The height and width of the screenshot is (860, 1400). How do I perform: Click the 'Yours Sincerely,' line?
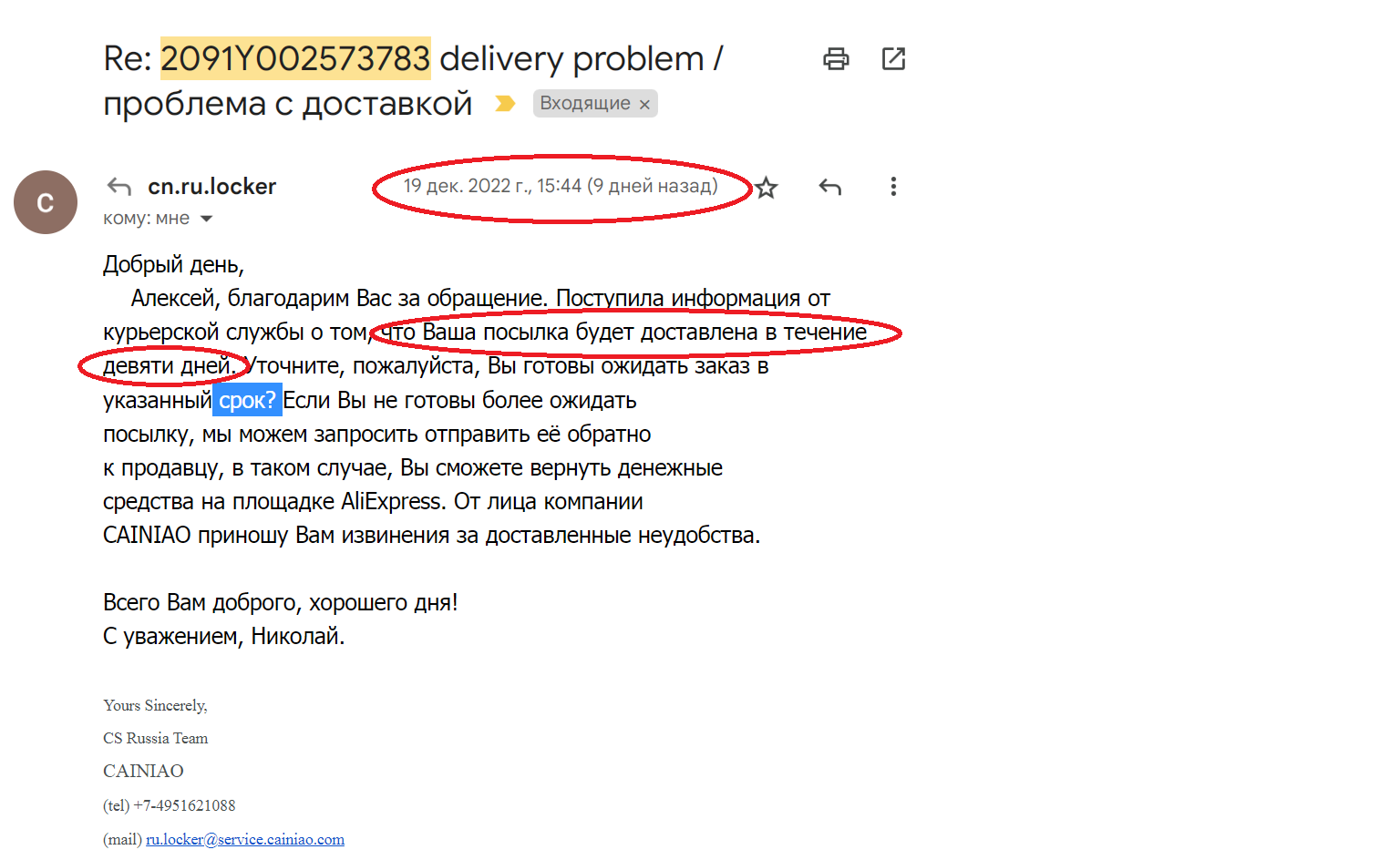click(x=155, y=705)
